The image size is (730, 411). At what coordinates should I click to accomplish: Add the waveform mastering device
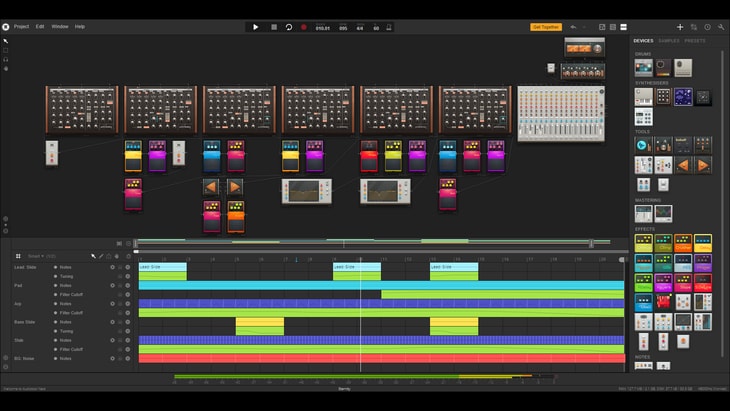[x=663, y=214]
